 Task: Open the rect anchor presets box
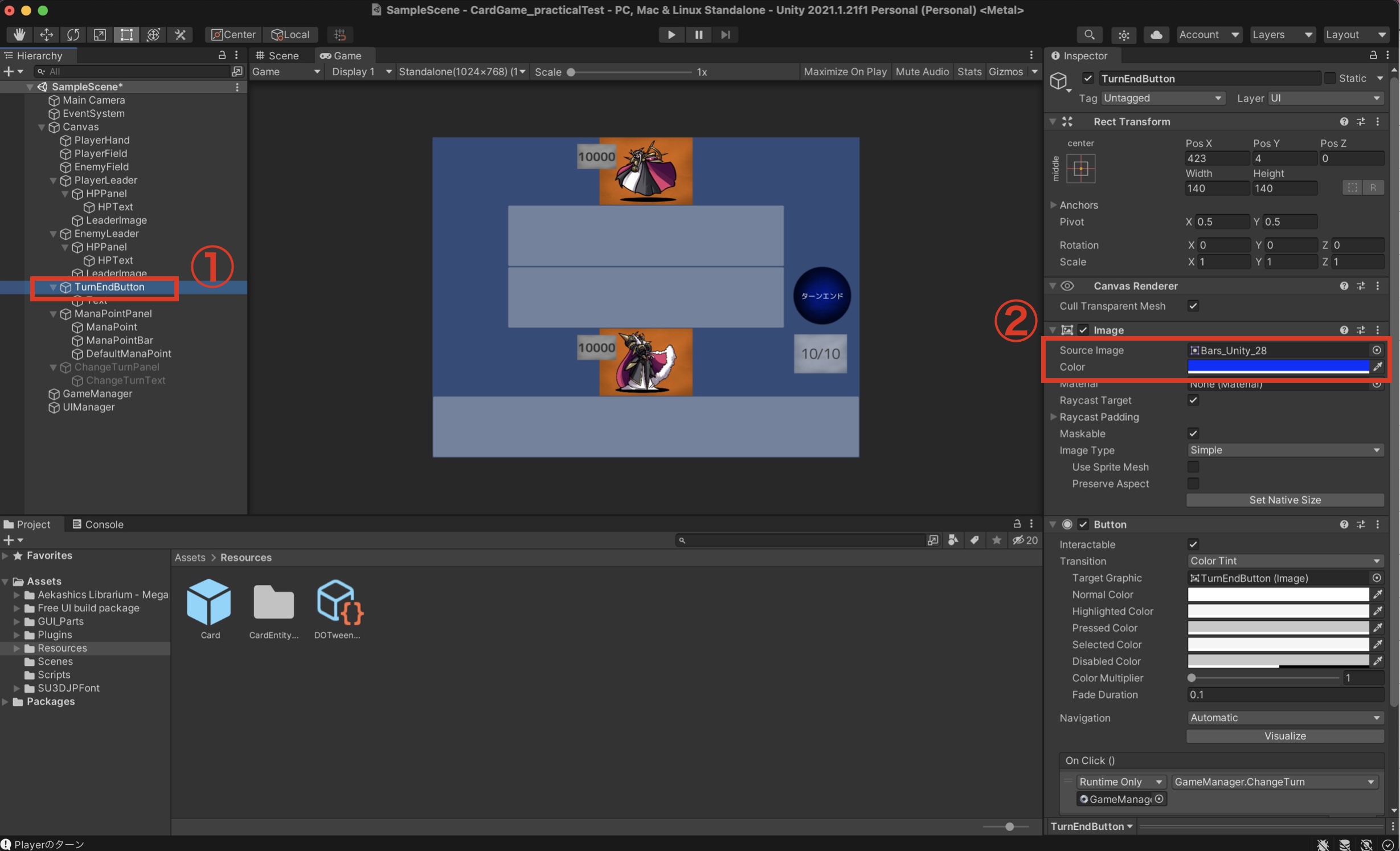click(x=1080, y=169)
